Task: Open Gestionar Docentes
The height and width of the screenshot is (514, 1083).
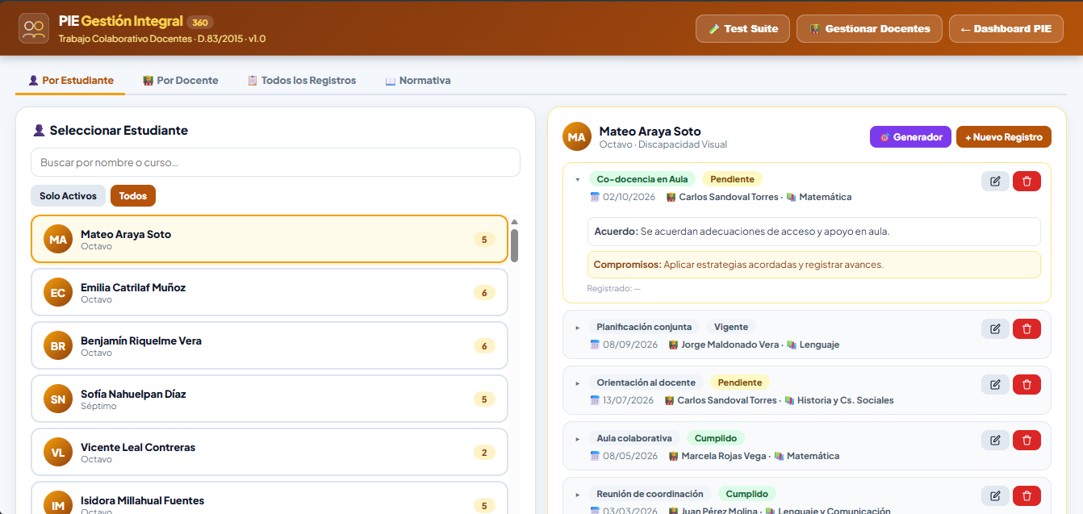Action: (869, 29)
